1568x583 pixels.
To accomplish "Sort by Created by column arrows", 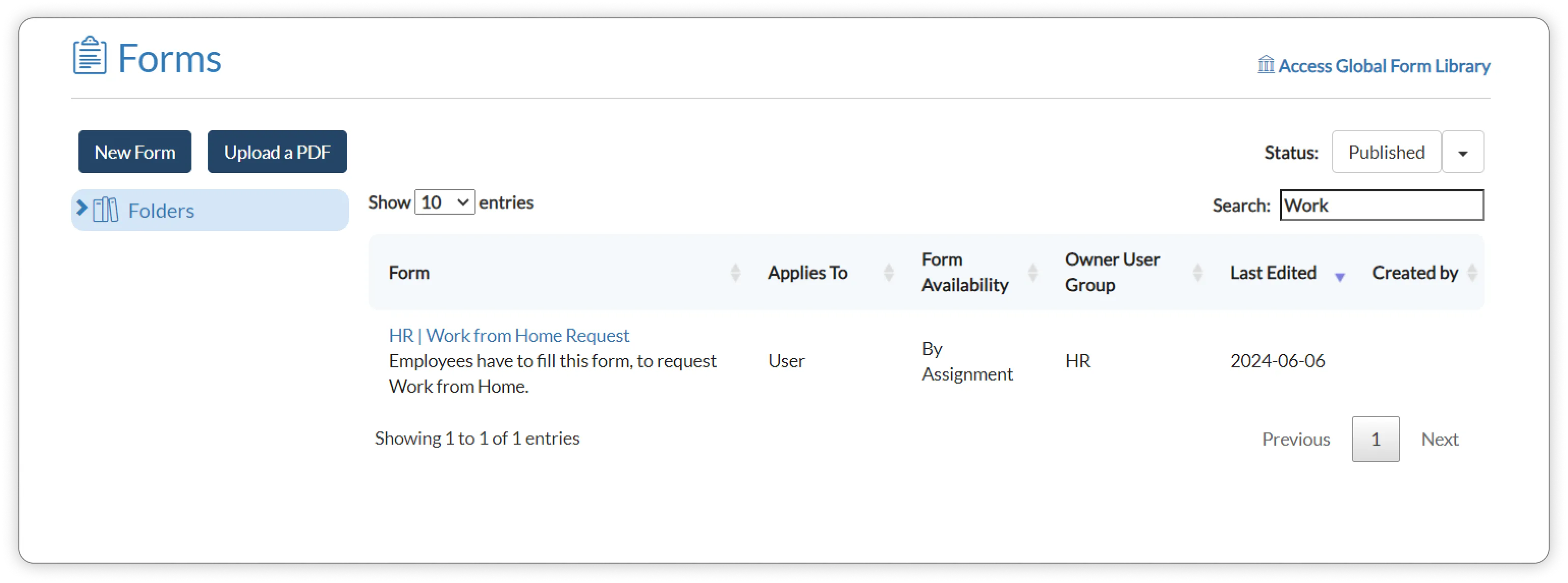I will pyautogui.click(x=1472, y=273).
